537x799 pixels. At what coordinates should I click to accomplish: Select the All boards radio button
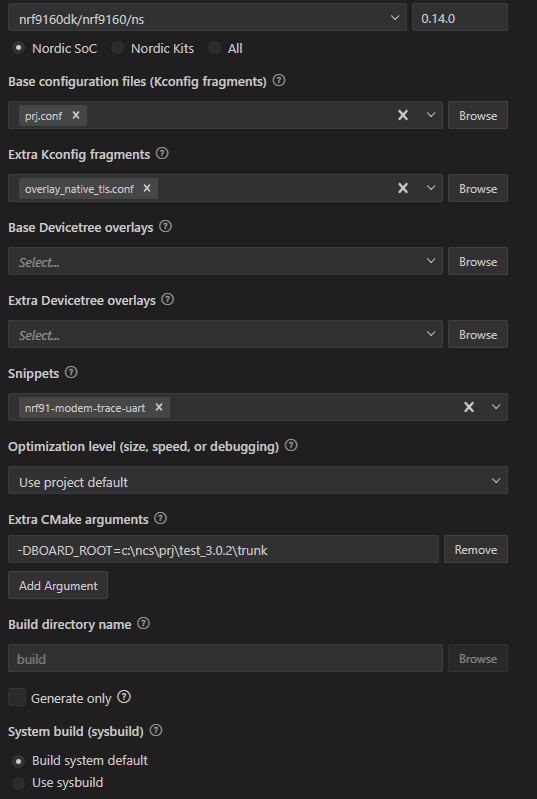click(214, 48)
